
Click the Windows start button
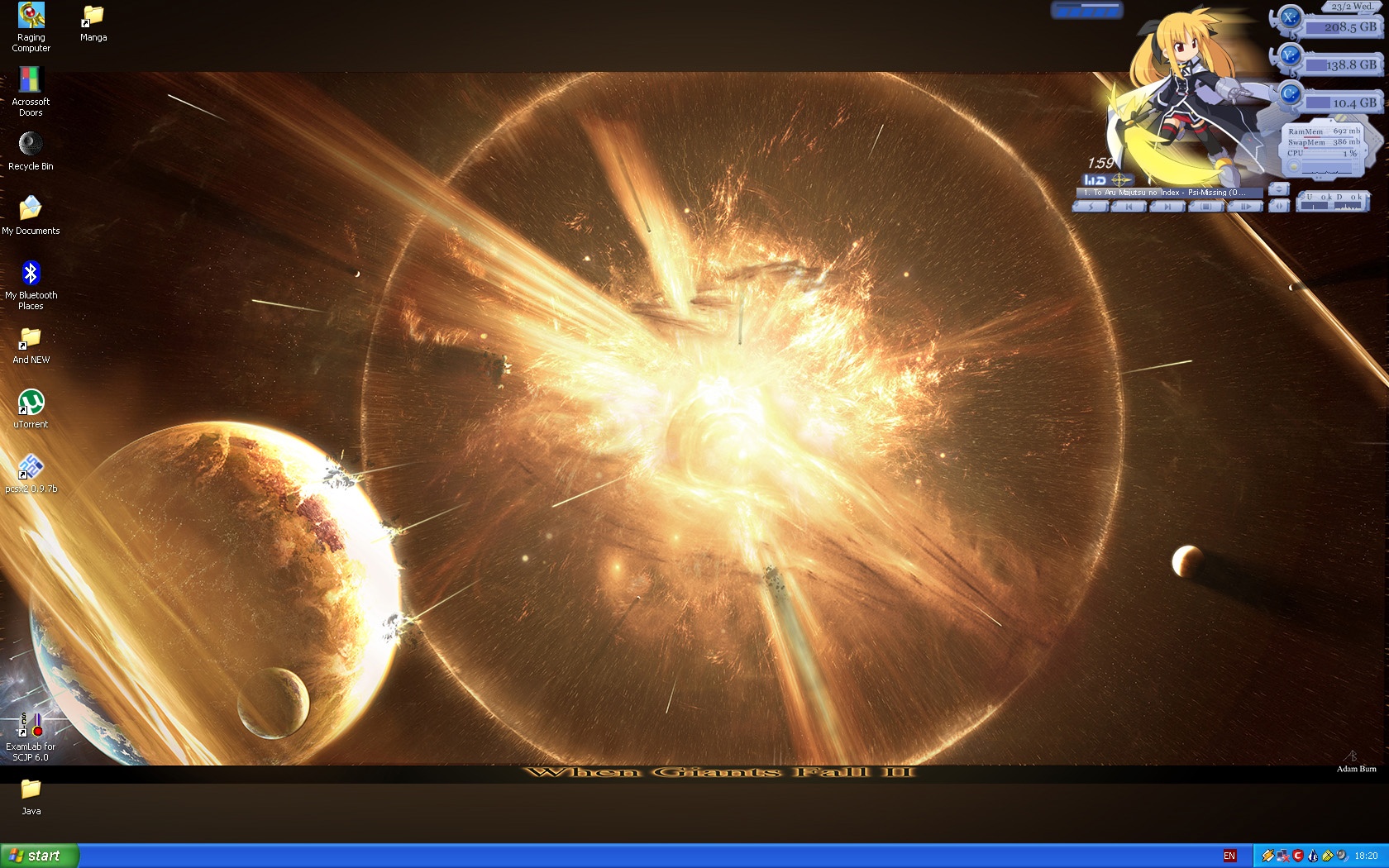[40, 856]
